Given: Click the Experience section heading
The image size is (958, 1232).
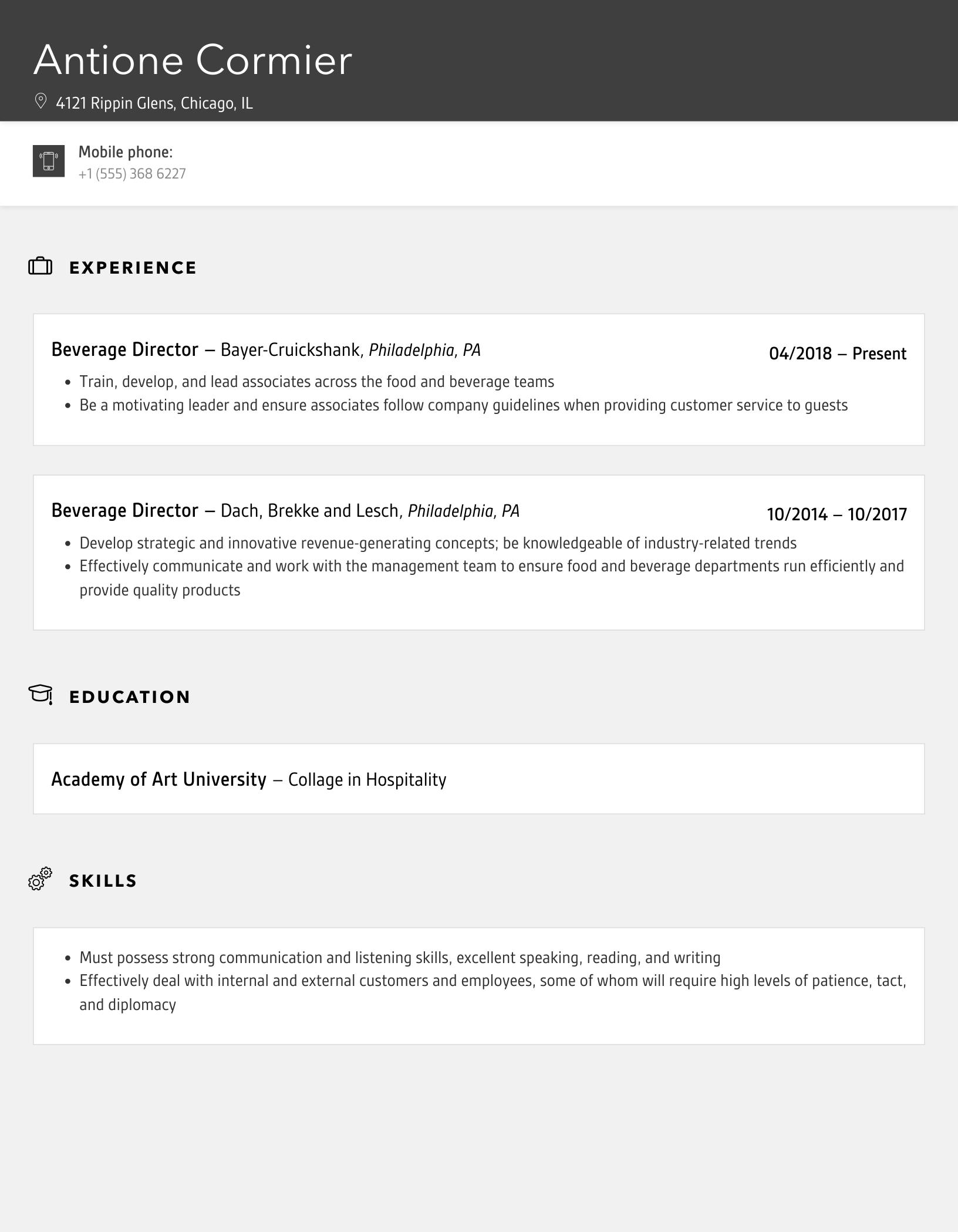Looking at the screenshot, I should click(133, 268).
